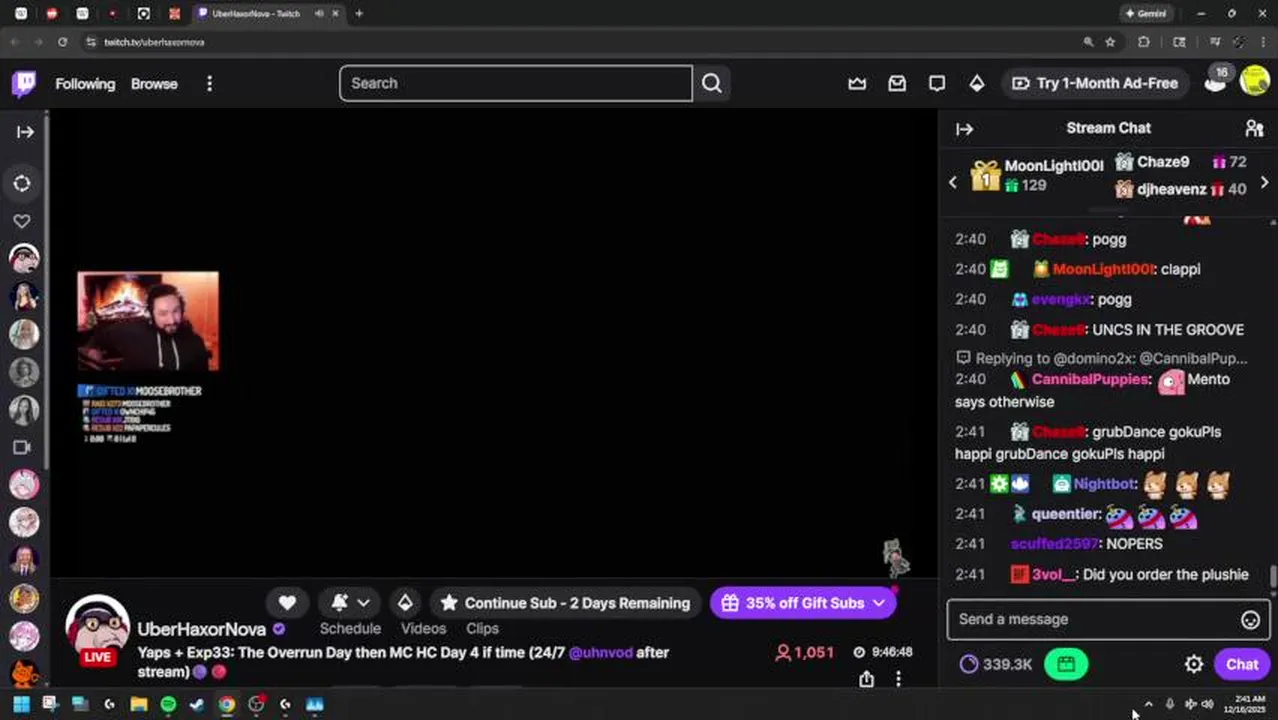Open Spotify from the taskbar
The width and height of the screenshot is (1278, 720).
click(x=168, y=704)
